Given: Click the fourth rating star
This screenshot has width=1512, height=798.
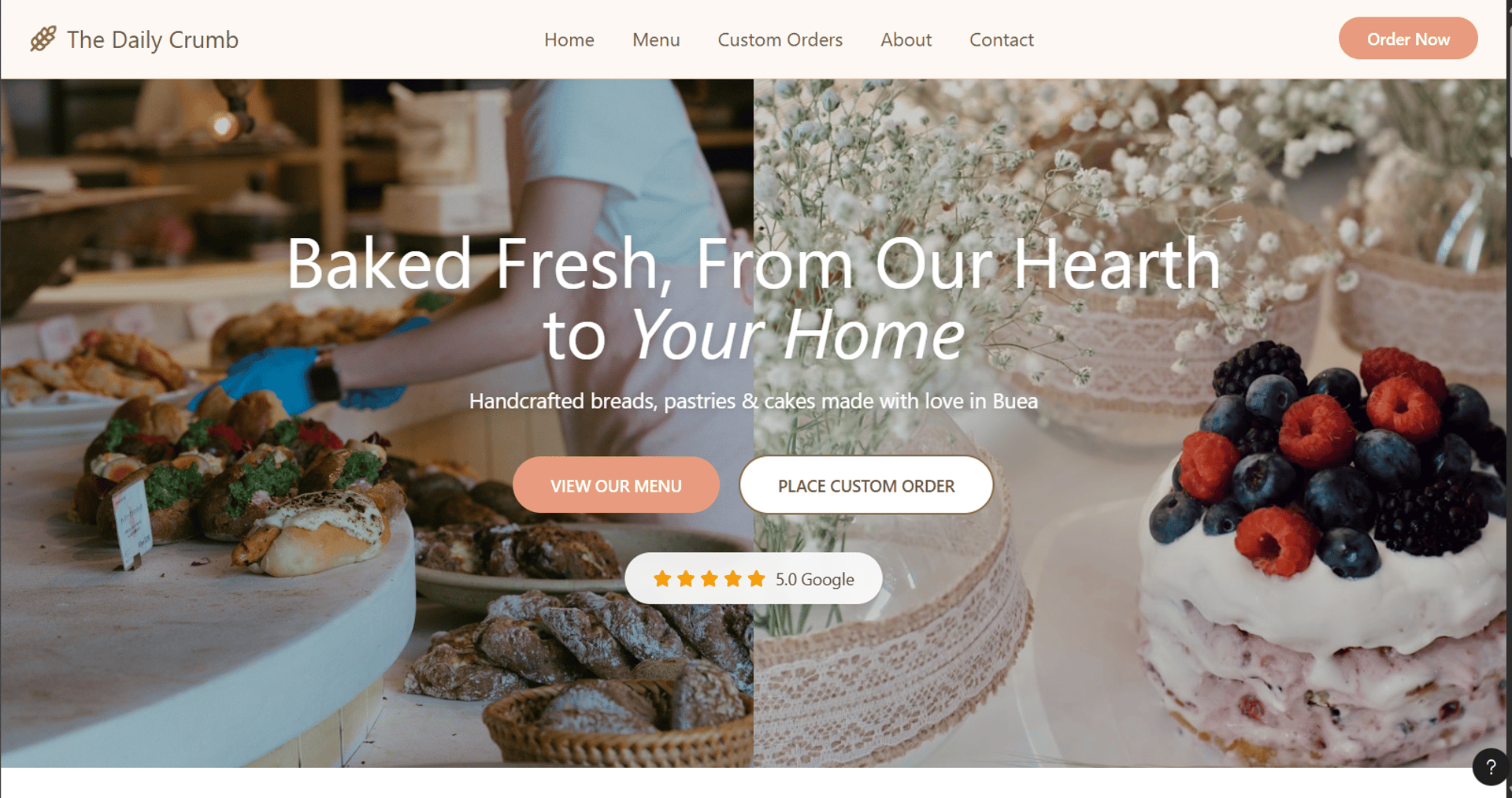Looking at the screenshot, I should 733,579.
